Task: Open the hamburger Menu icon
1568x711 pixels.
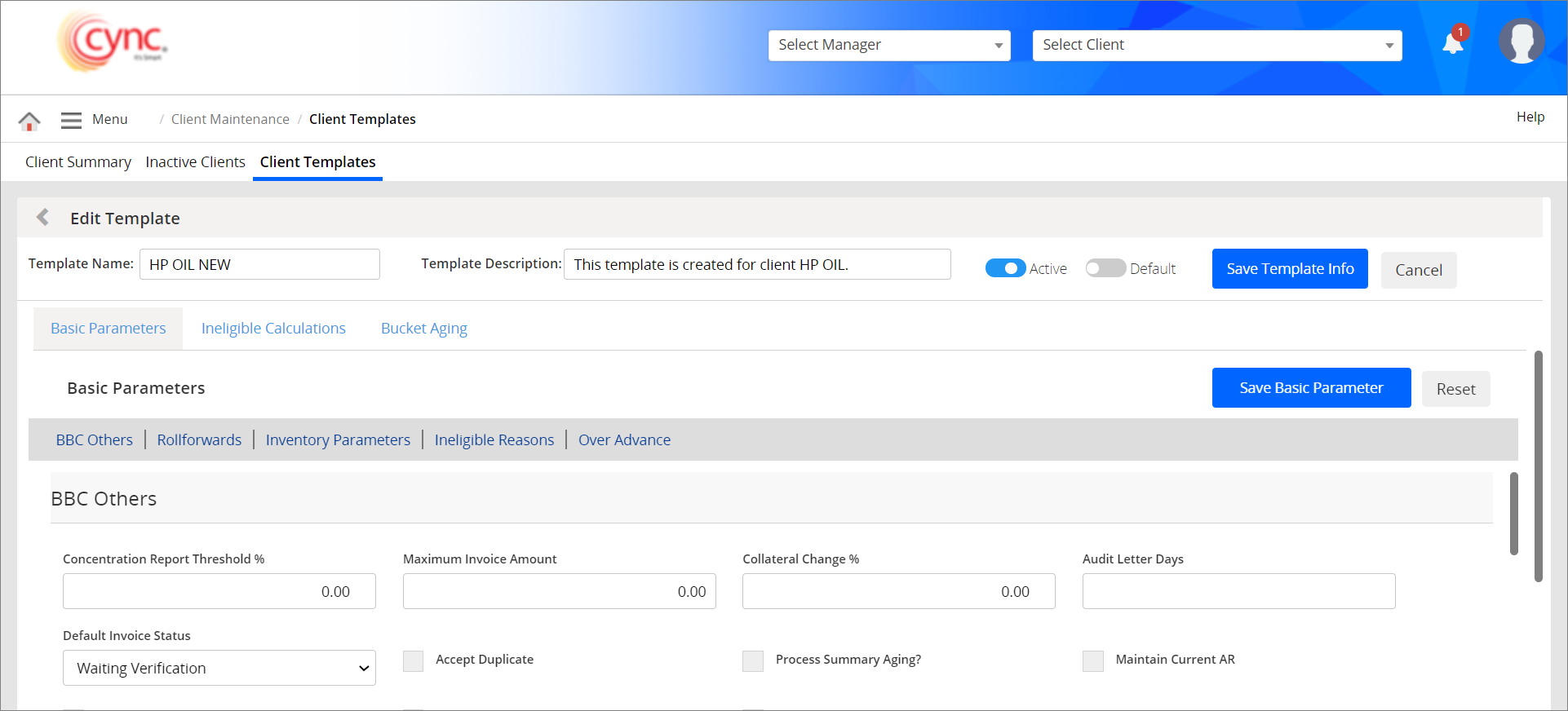Action: 72,120
